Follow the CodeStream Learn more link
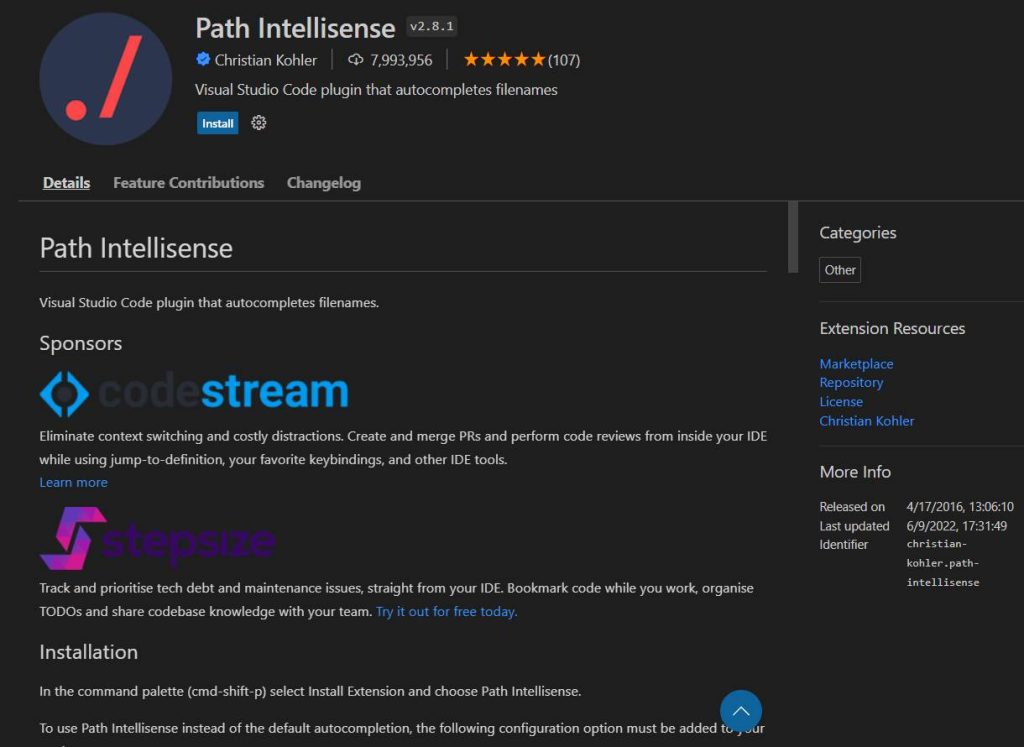 (73, 482)
